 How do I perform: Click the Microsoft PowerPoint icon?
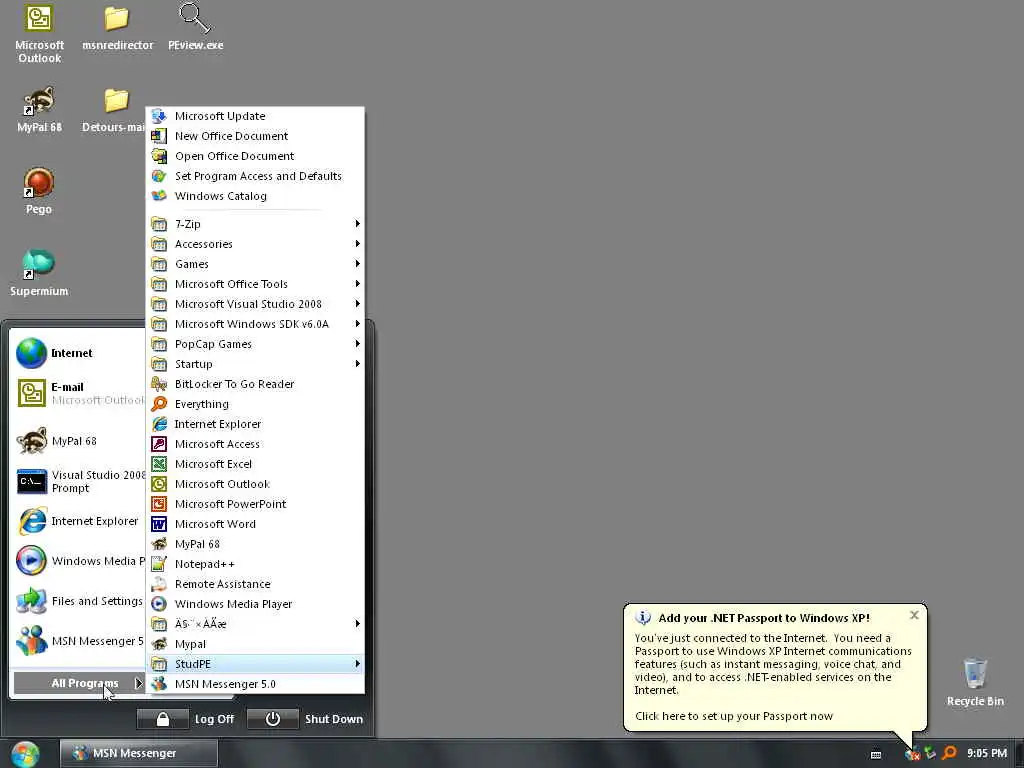(159, 504)
